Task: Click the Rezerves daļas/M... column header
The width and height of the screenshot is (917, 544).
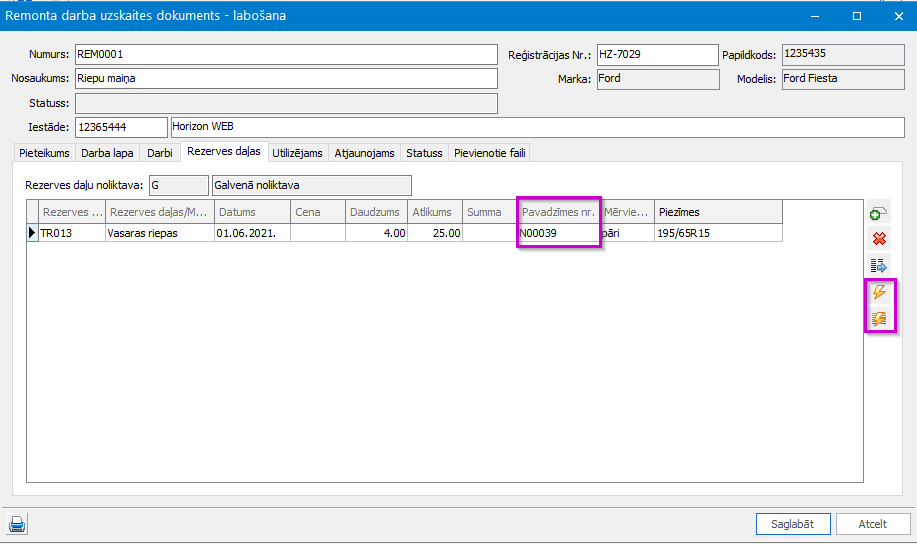Action: [160, 212]
